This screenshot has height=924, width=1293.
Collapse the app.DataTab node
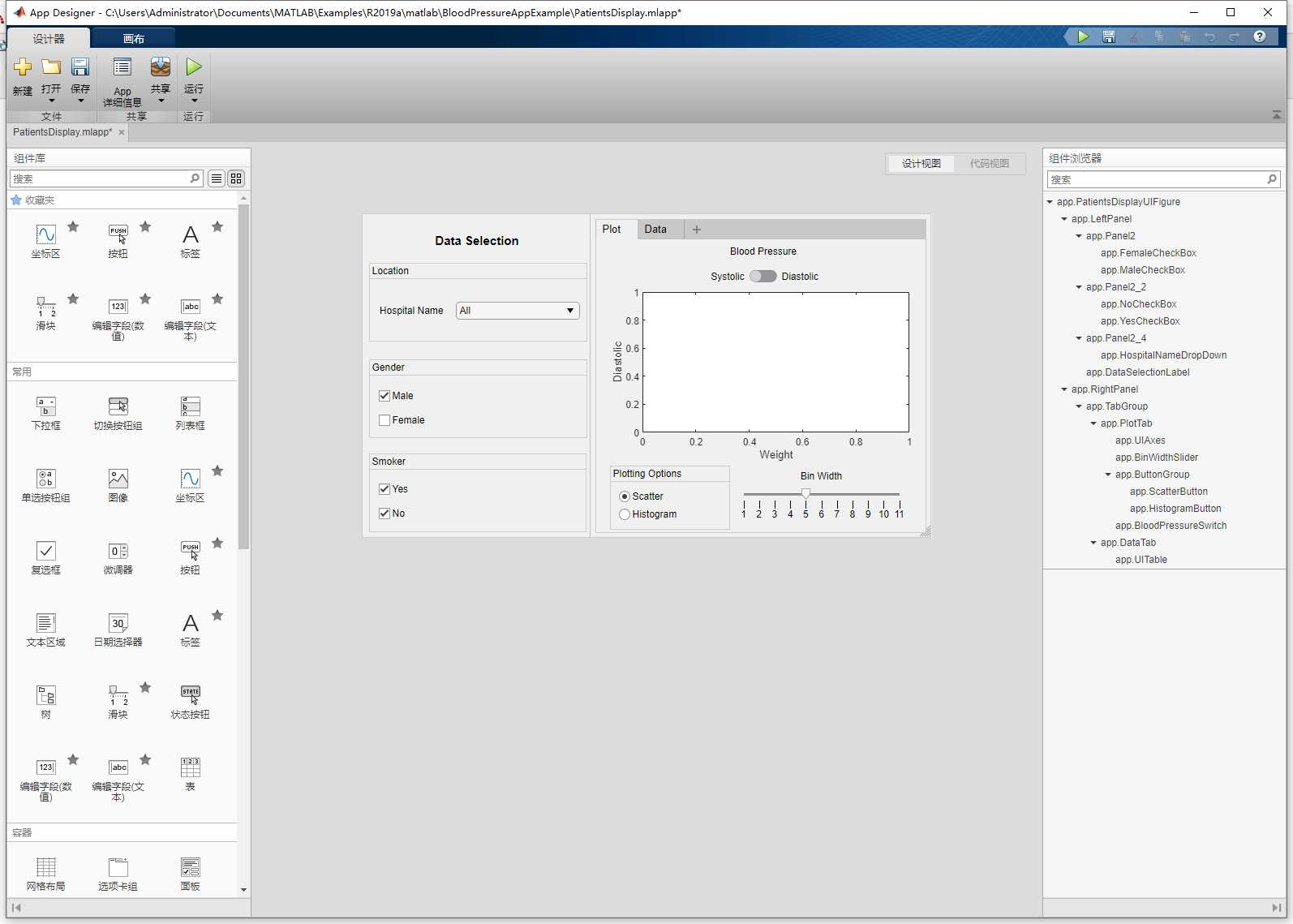coord(1093,543)
